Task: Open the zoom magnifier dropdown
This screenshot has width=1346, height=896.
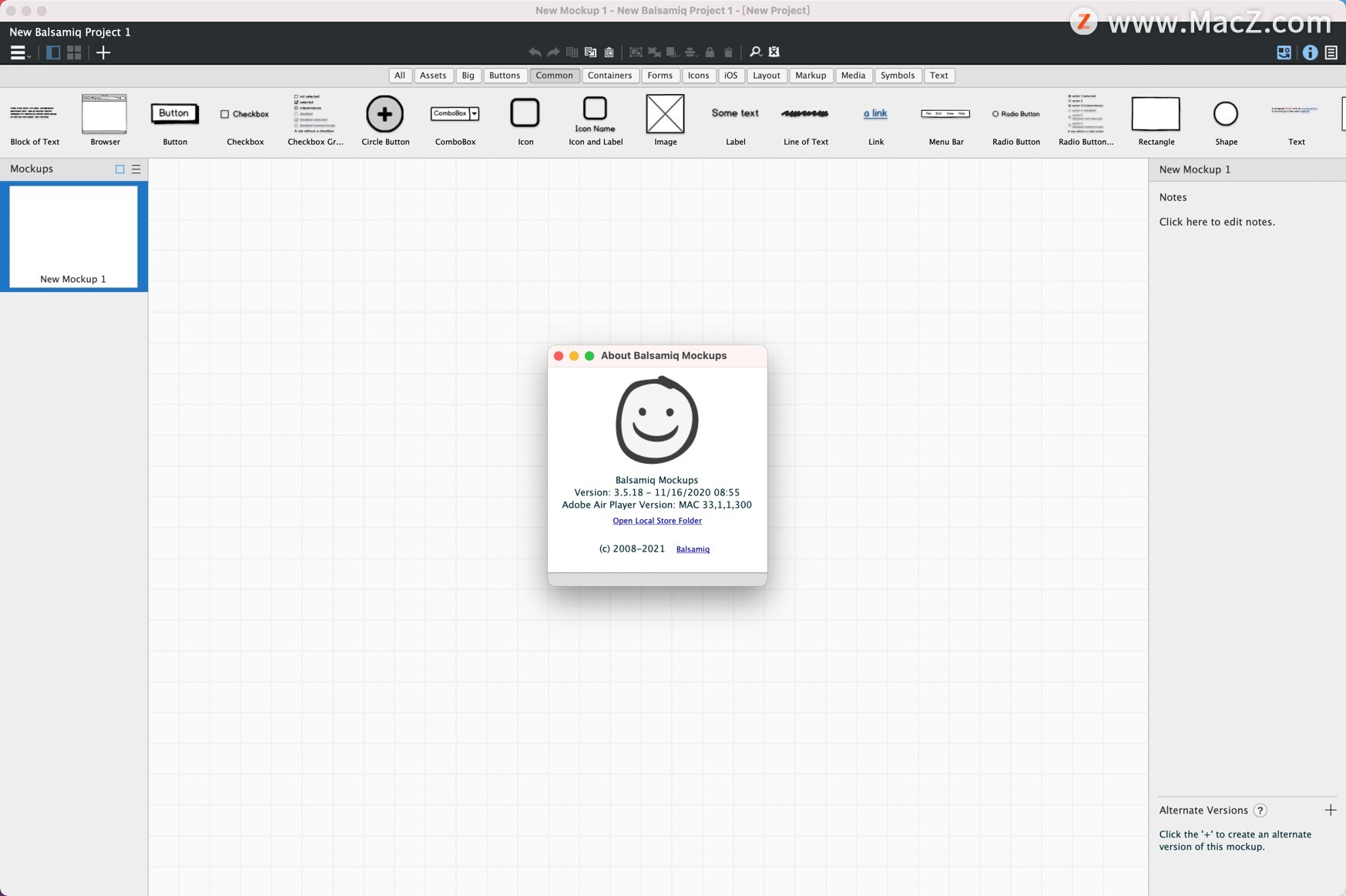Action: point(756,52)
